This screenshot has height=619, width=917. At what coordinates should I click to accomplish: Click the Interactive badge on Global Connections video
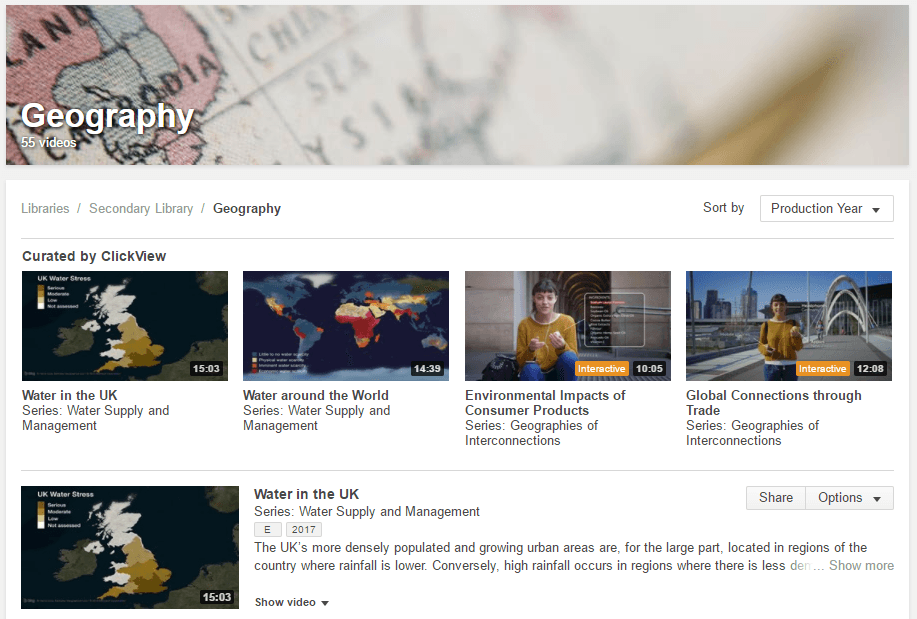click(x=822, y=369)
